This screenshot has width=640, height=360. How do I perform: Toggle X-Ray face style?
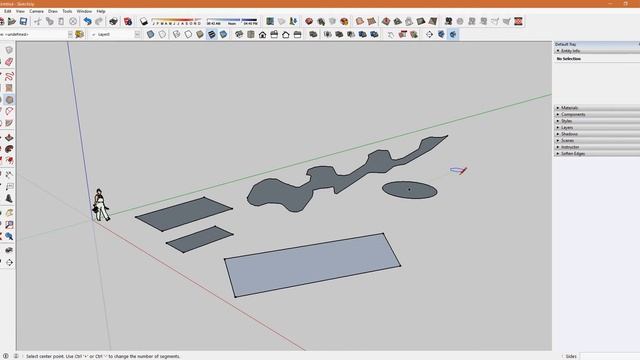[151, 34]
